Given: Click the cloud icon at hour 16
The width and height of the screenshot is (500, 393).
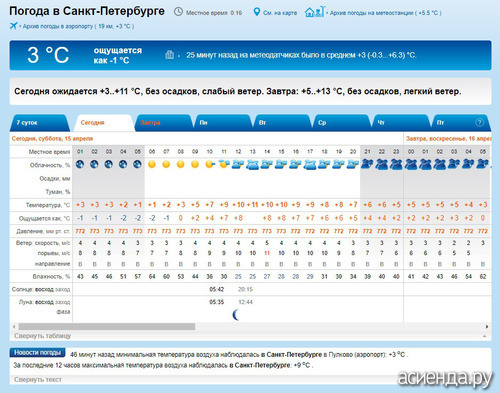Looking at the screenshot, I should coord(296,164).
